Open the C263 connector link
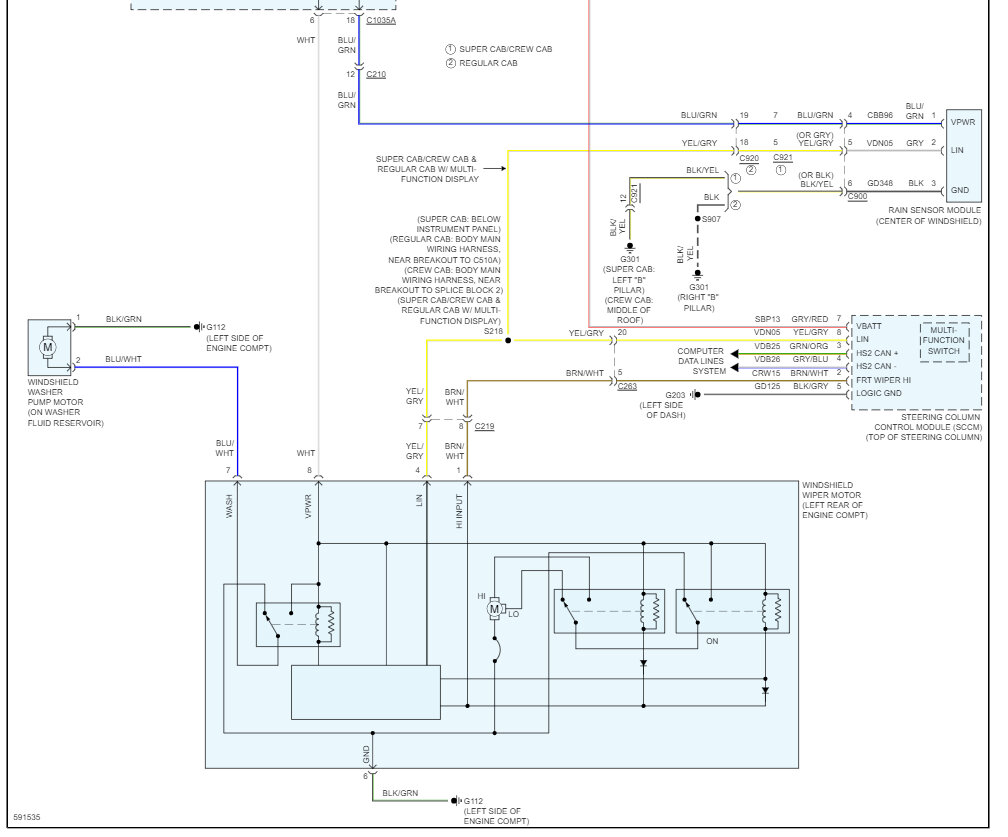Viewport: 1008px width, 837px height. tap(627, 385)
